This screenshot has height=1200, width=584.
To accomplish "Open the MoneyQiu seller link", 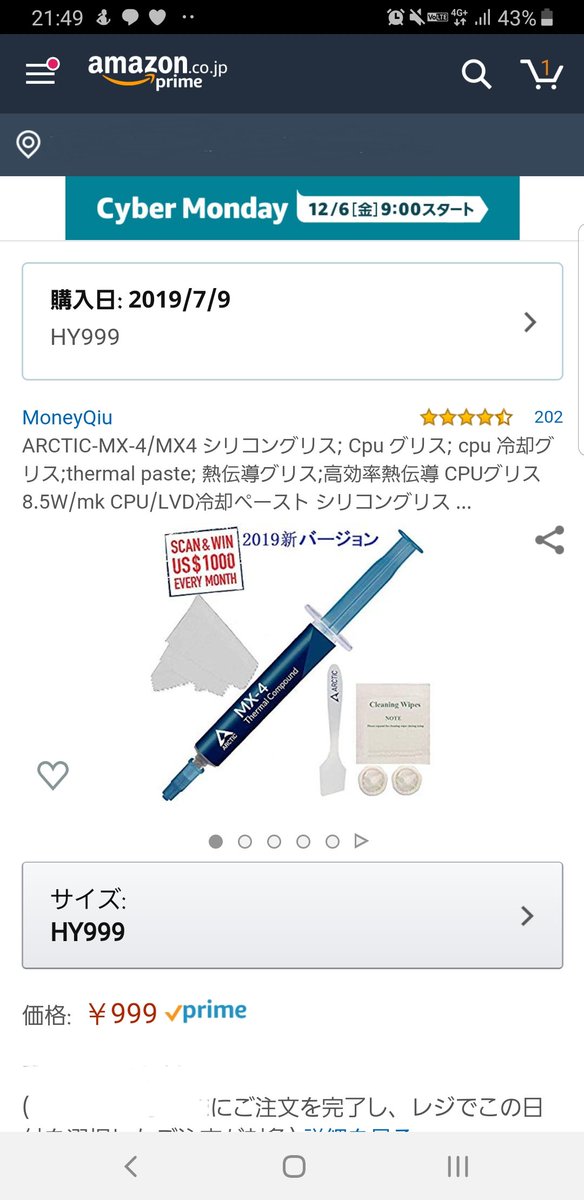I will coord(67,417).
